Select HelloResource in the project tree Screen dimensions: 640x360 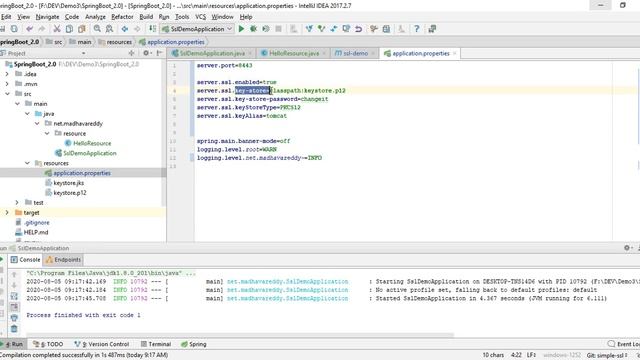click(88, 143)
